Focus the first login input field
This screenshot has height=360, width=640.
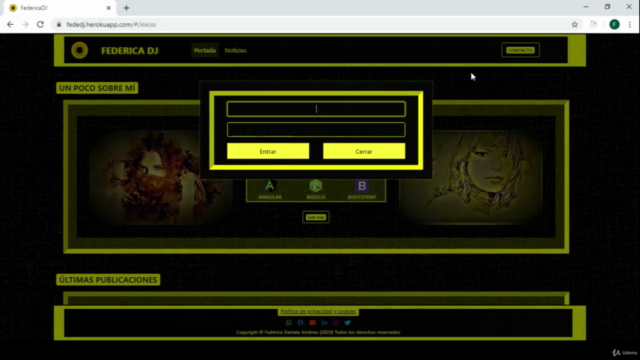(316, 109)
